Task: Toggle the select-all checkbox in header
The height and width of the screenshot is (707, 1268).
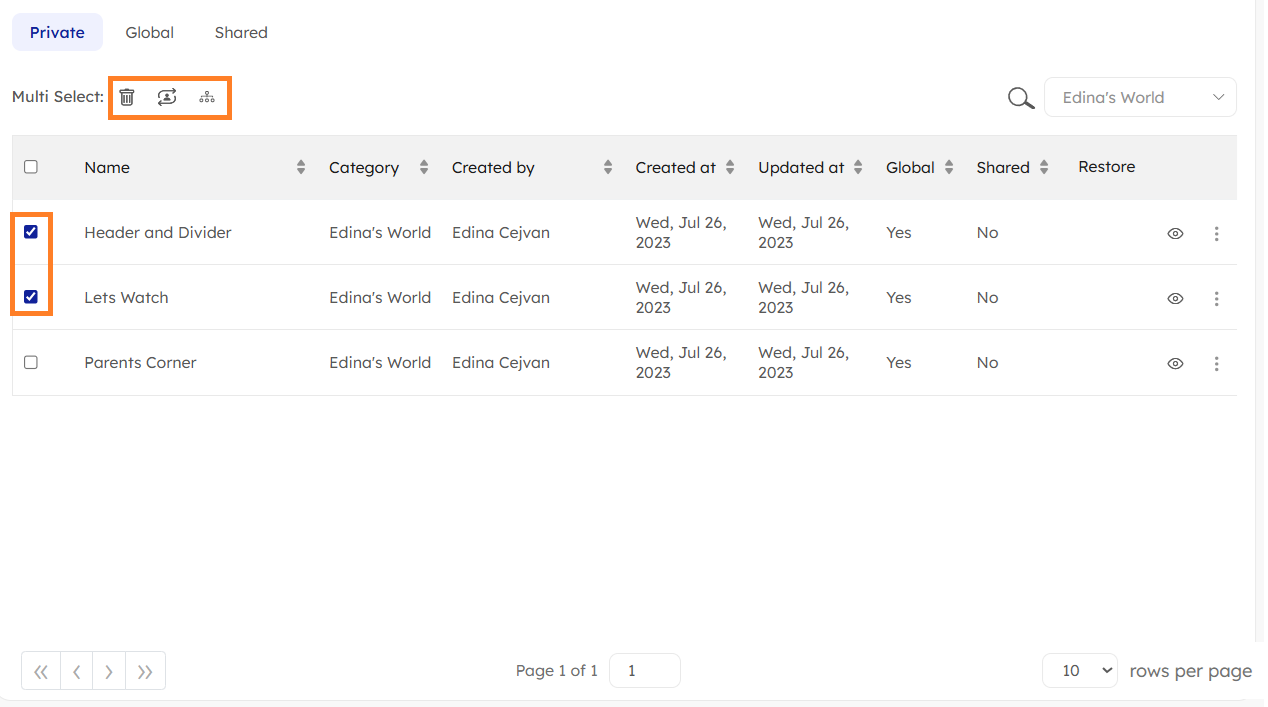Action: point(31,167)
